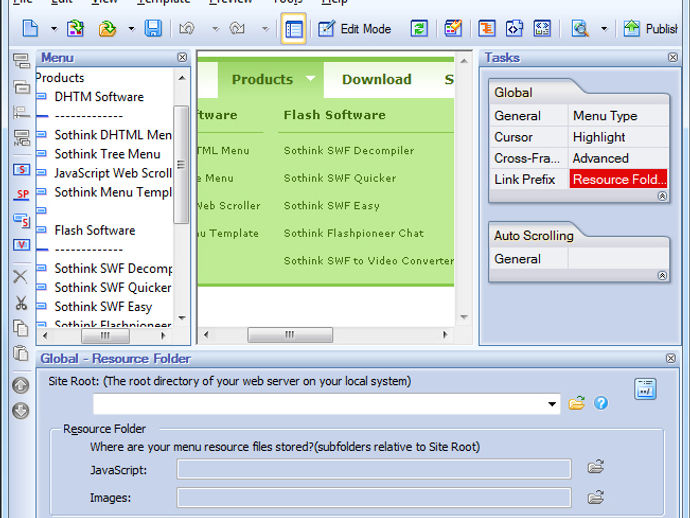
Task: Click Sothink SWF Quicker link in preview
Action: 340,178
